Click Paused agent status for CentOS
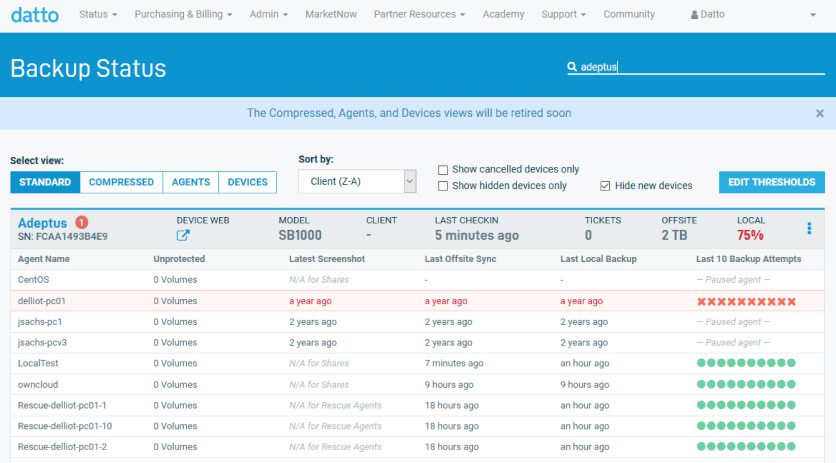The width and height of the screenshot is (836, 463). 733,280
